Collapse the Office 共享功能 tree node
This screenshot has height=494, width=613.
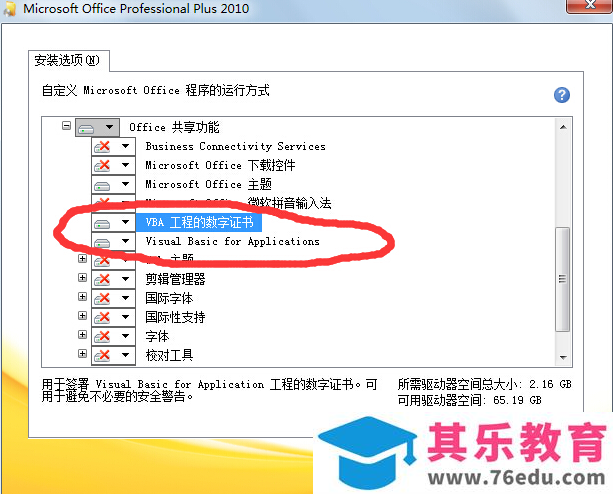click(66, 126)
